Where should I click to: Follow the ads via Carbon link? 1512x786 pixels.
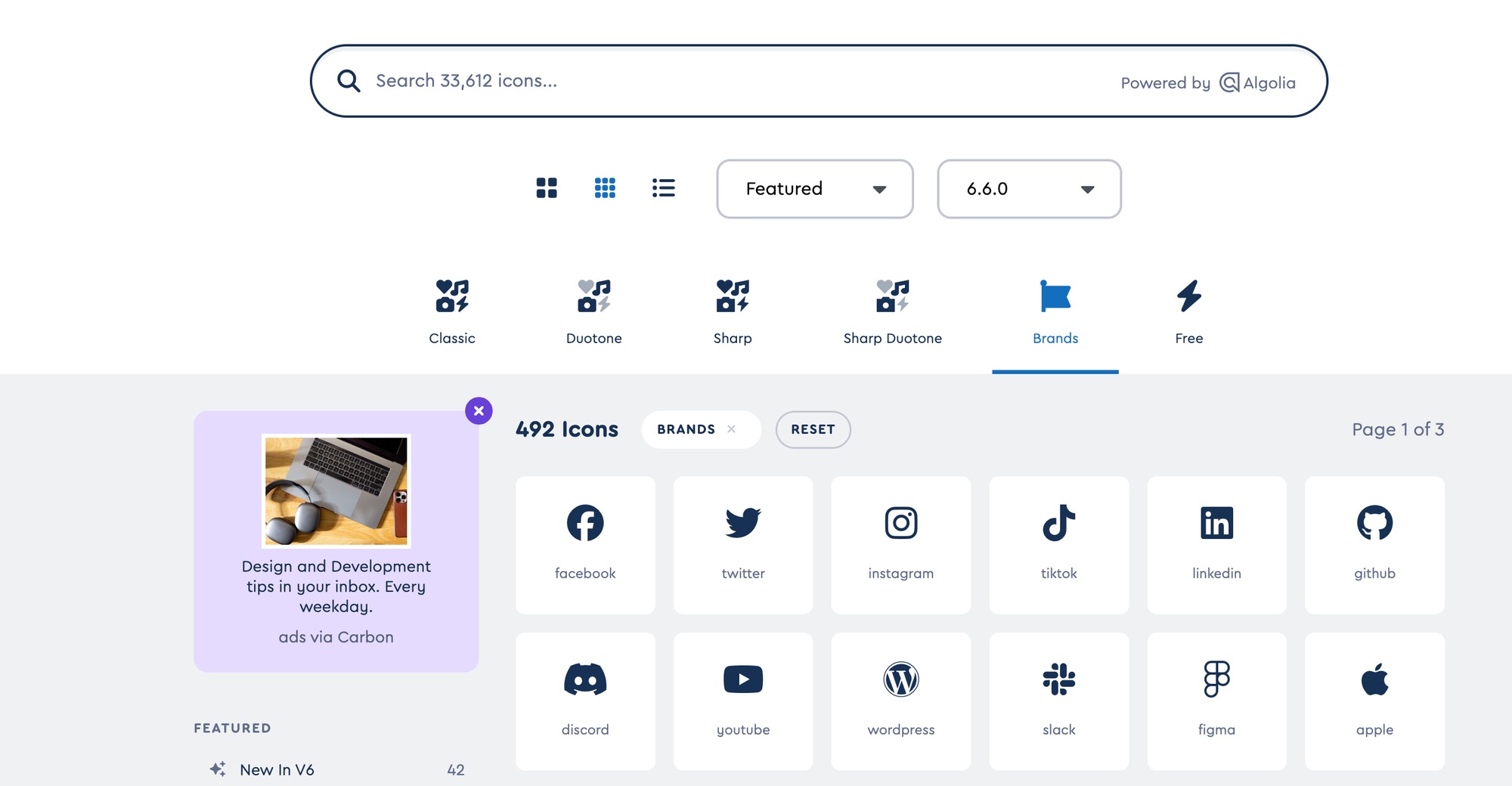click(336, 637)
